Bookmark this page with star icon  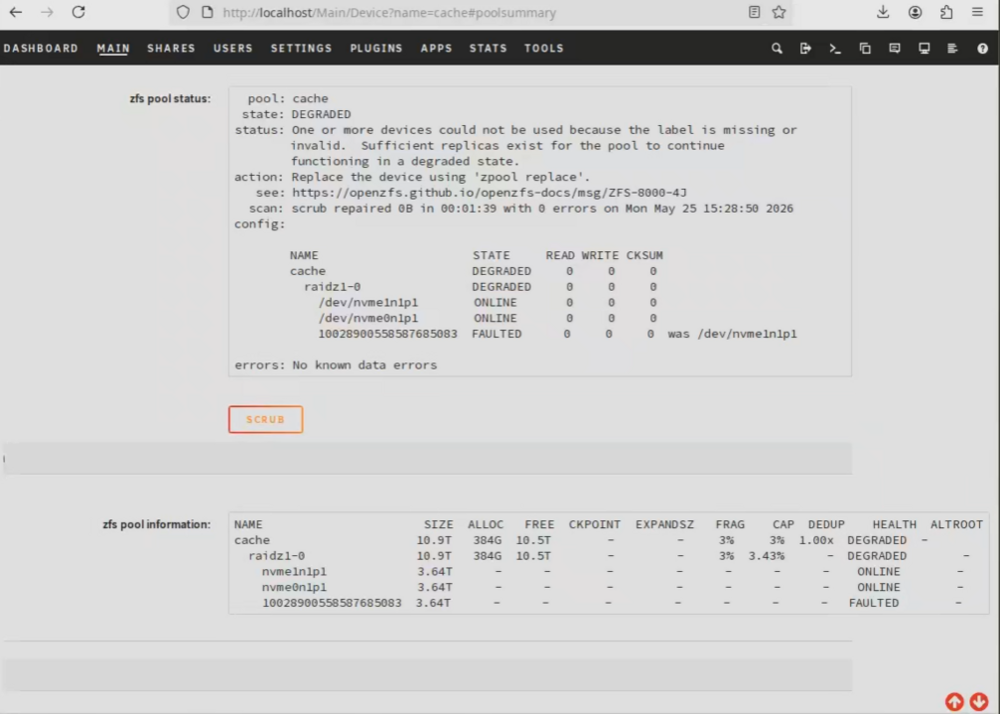coord(779,12)
